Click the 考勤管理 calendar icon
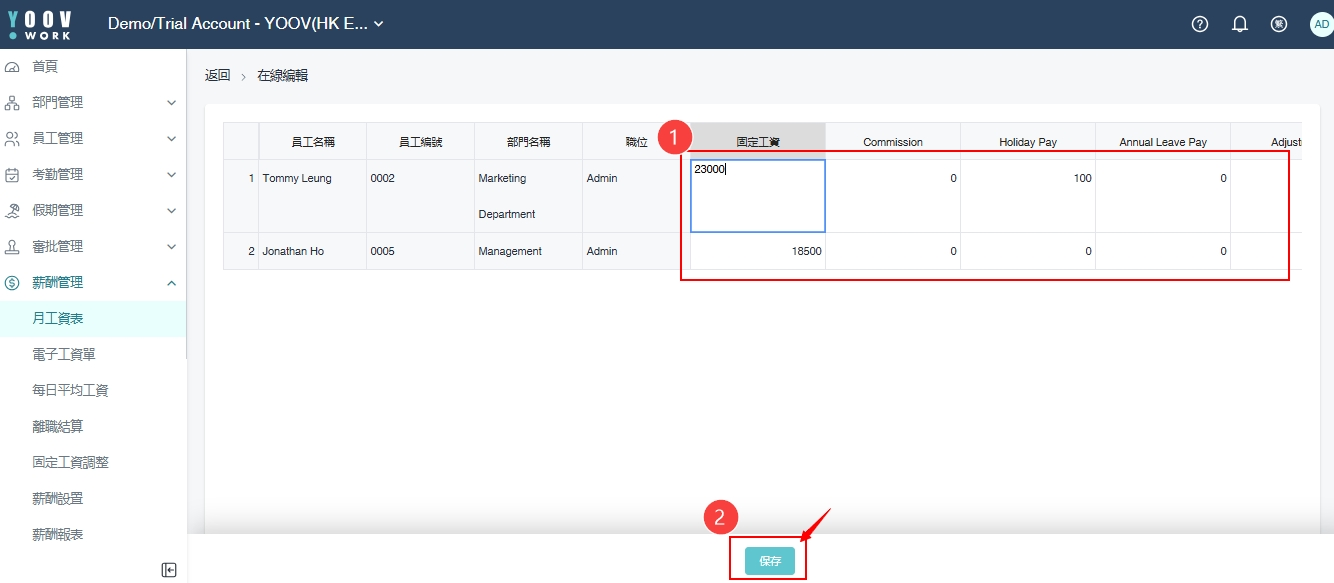This screenshot has width=1334, height=583. [x=13, y=175]
